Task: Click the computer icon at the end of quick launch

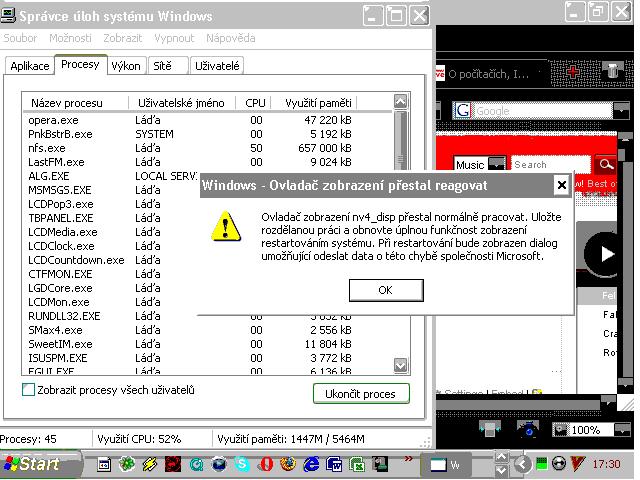Action: tap(380, 464)
